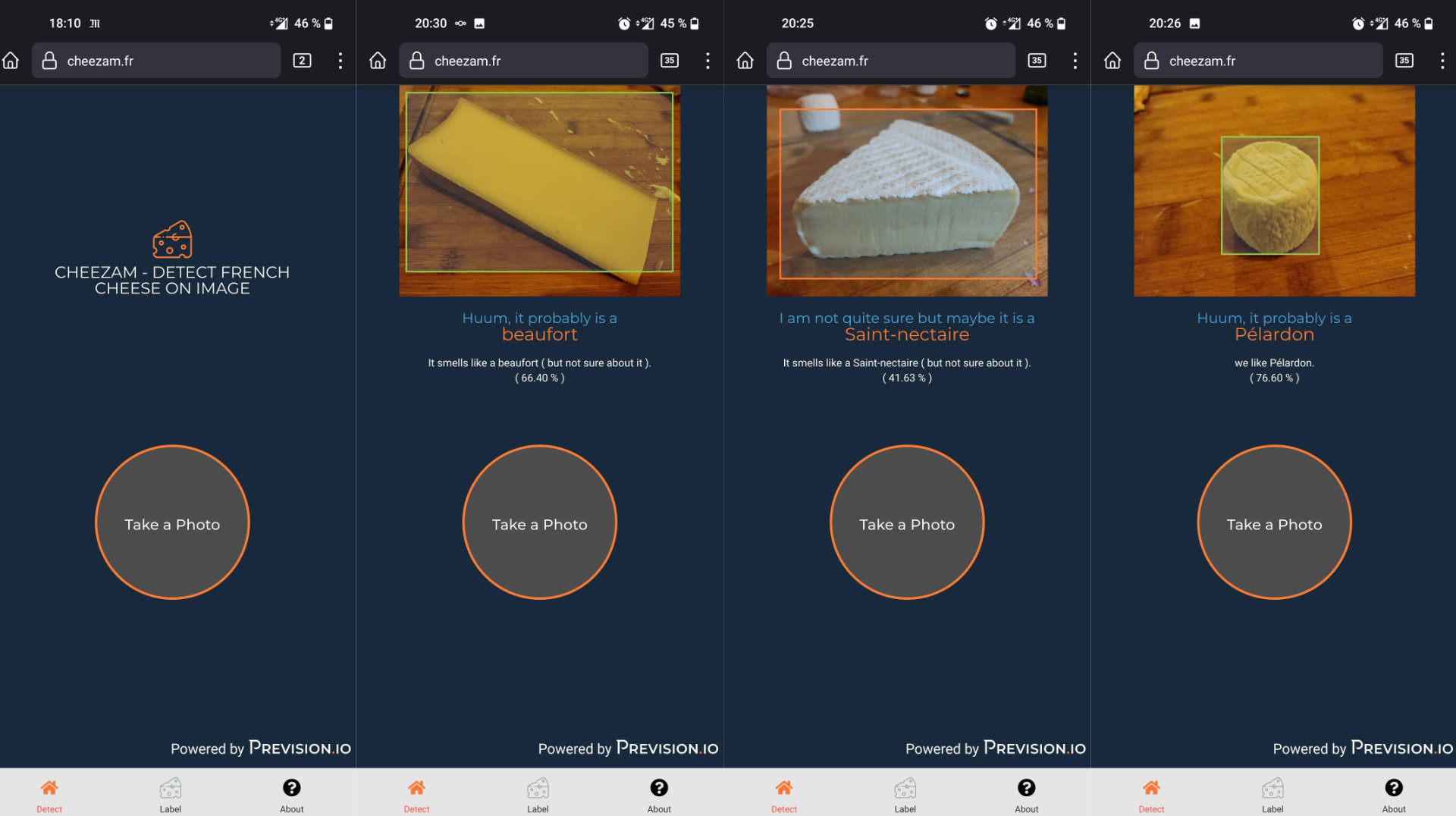The image size is (1456, 816).
Task: Open the 35-tab switcher in the Pélardon screen
Action: (x=1404, y=61)
